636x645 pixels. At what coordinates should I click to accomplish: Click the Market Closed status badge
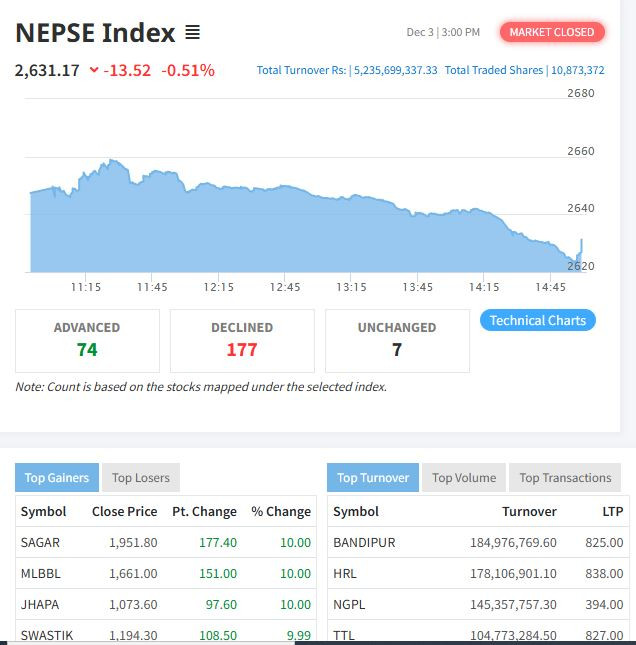(x=551, y=32)
